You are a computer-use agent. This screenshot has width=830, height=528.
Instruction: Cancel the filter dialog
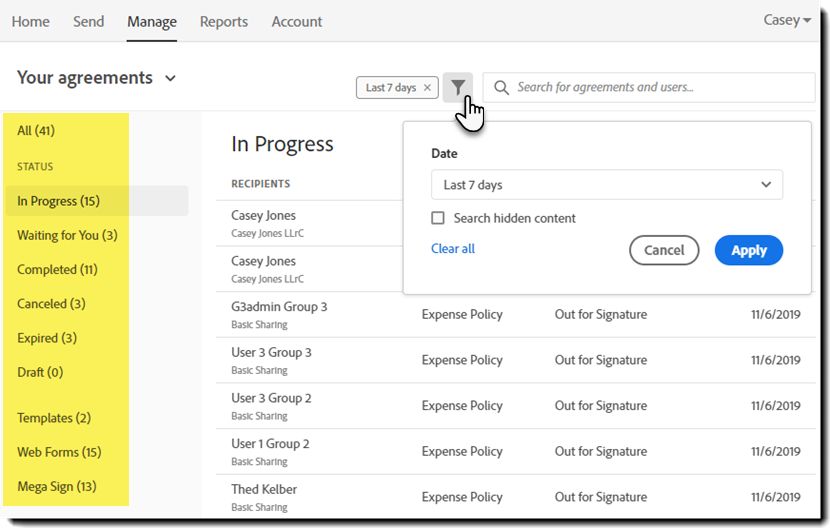coord(664,250)
